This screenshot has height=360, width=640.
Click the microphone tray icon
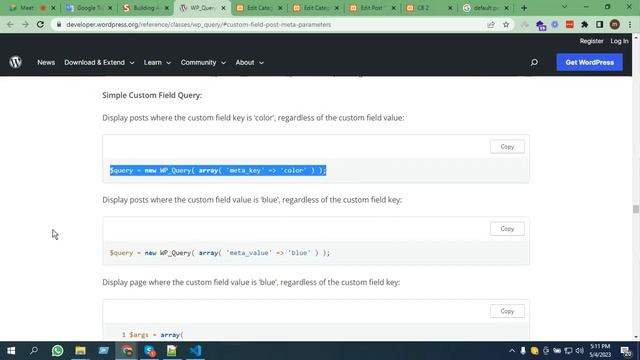coord(523,351)
